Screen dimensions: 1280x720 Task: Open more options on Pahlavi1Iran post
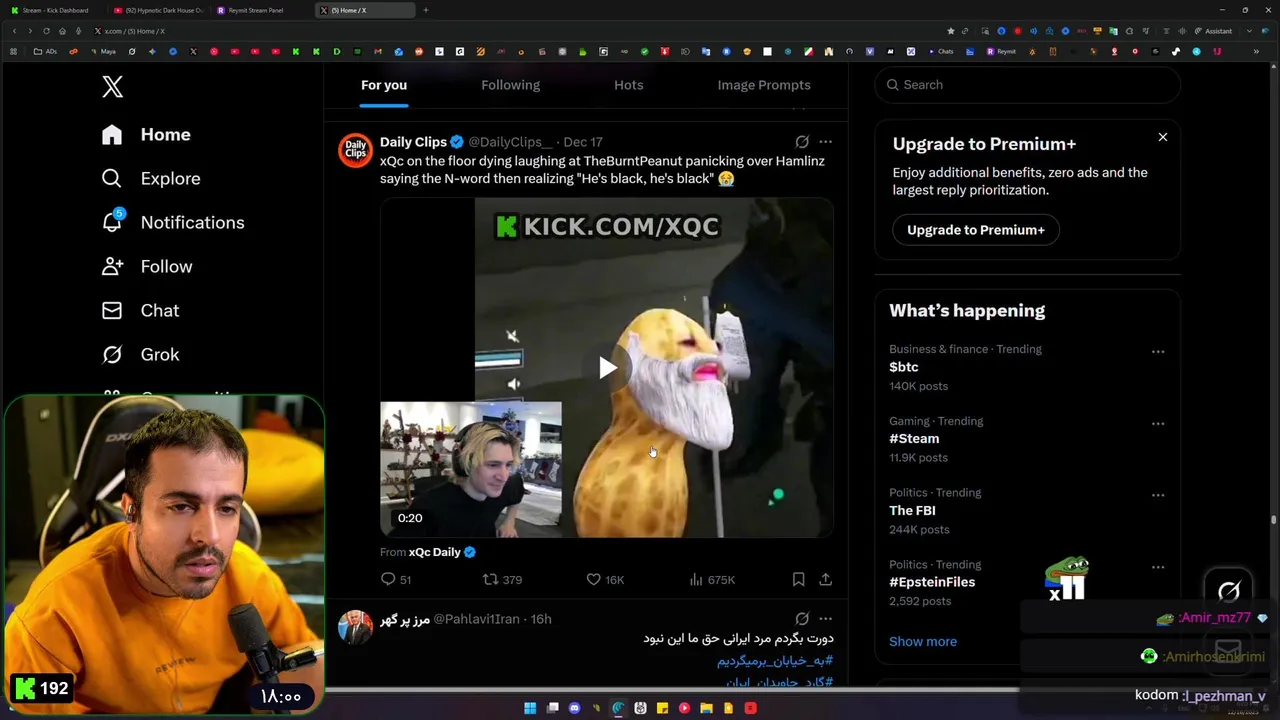pos(825,619)
